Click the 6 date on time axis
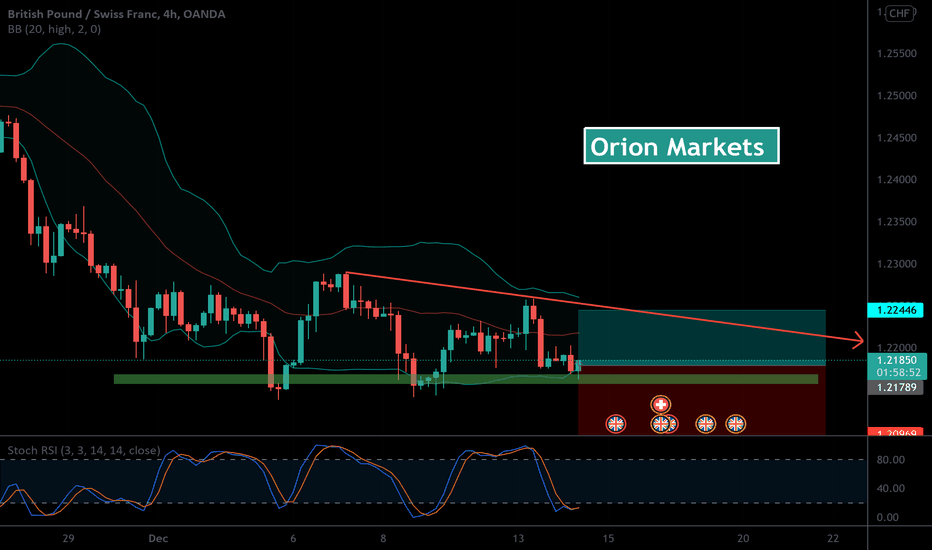This screenshot has width=932, height=550. click(293, 539)
